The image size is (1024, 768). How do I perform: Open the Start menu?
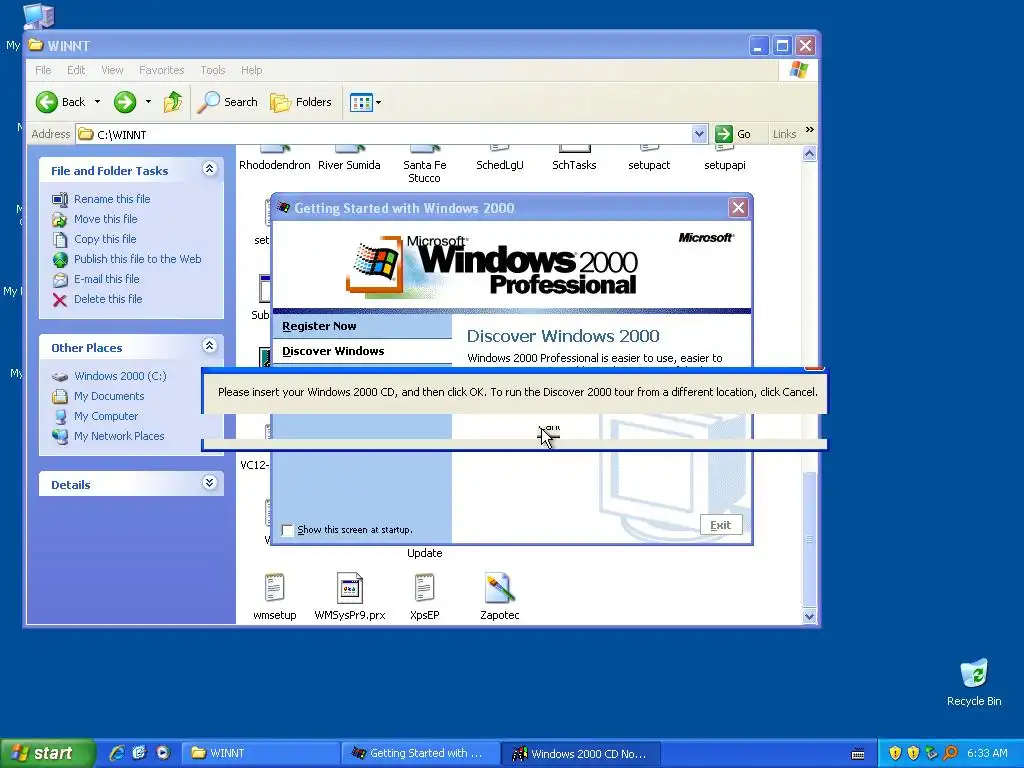[46, 753]
